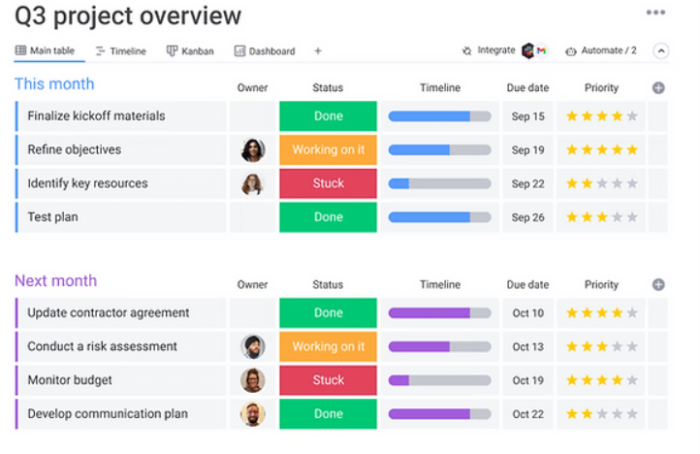Collapse the This month group
The width and height of the screenshot is (700, 454).
click(54, 84)
